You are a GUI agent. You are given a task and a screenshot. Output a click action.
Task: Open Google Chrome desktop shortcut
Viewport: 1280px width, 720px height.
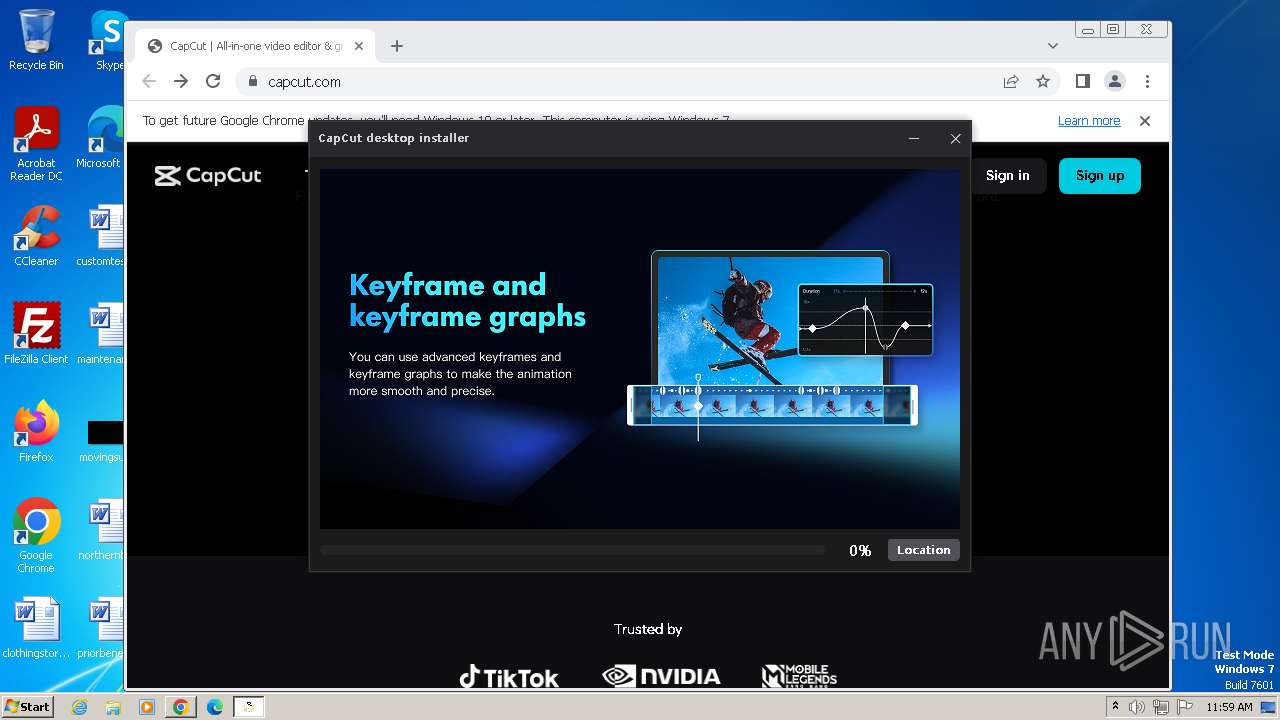coord(36,536)
